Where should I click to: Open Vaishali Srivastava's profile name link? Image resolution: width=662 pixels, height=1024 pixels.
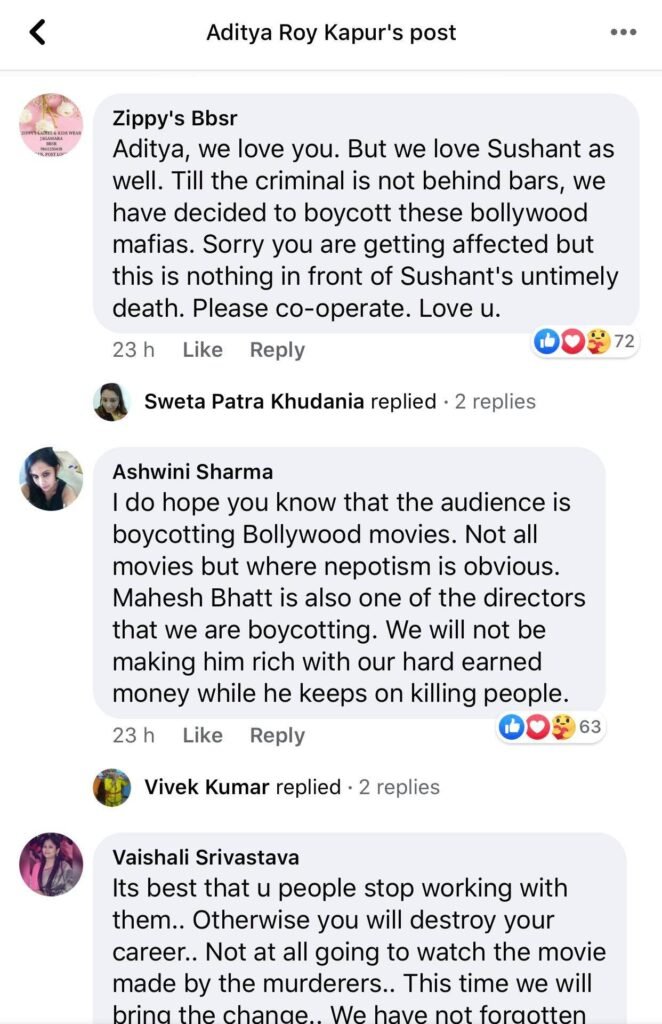(205, 857)
